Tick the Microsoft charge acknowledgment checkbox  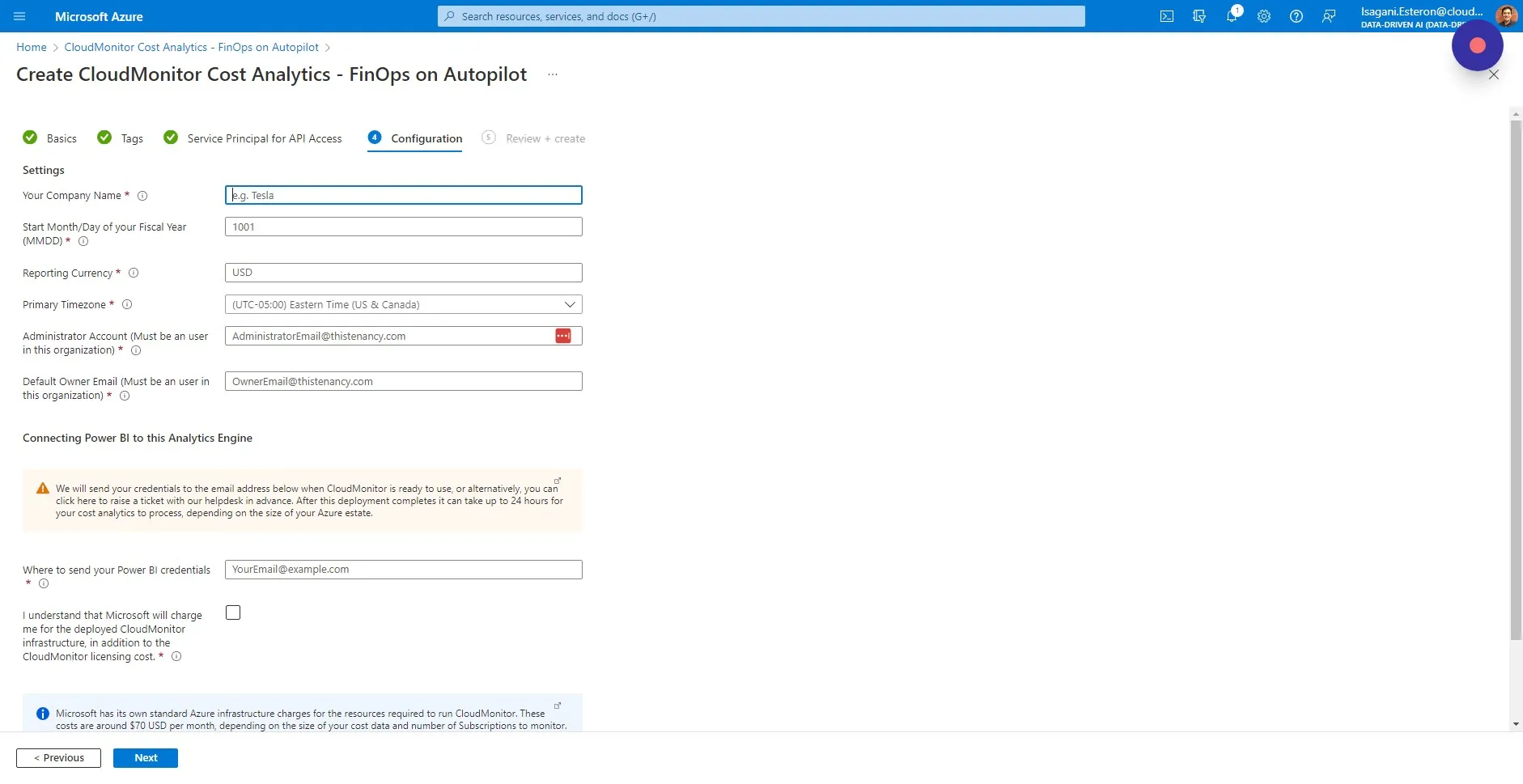pyautogui.click(x=233, y=612)
